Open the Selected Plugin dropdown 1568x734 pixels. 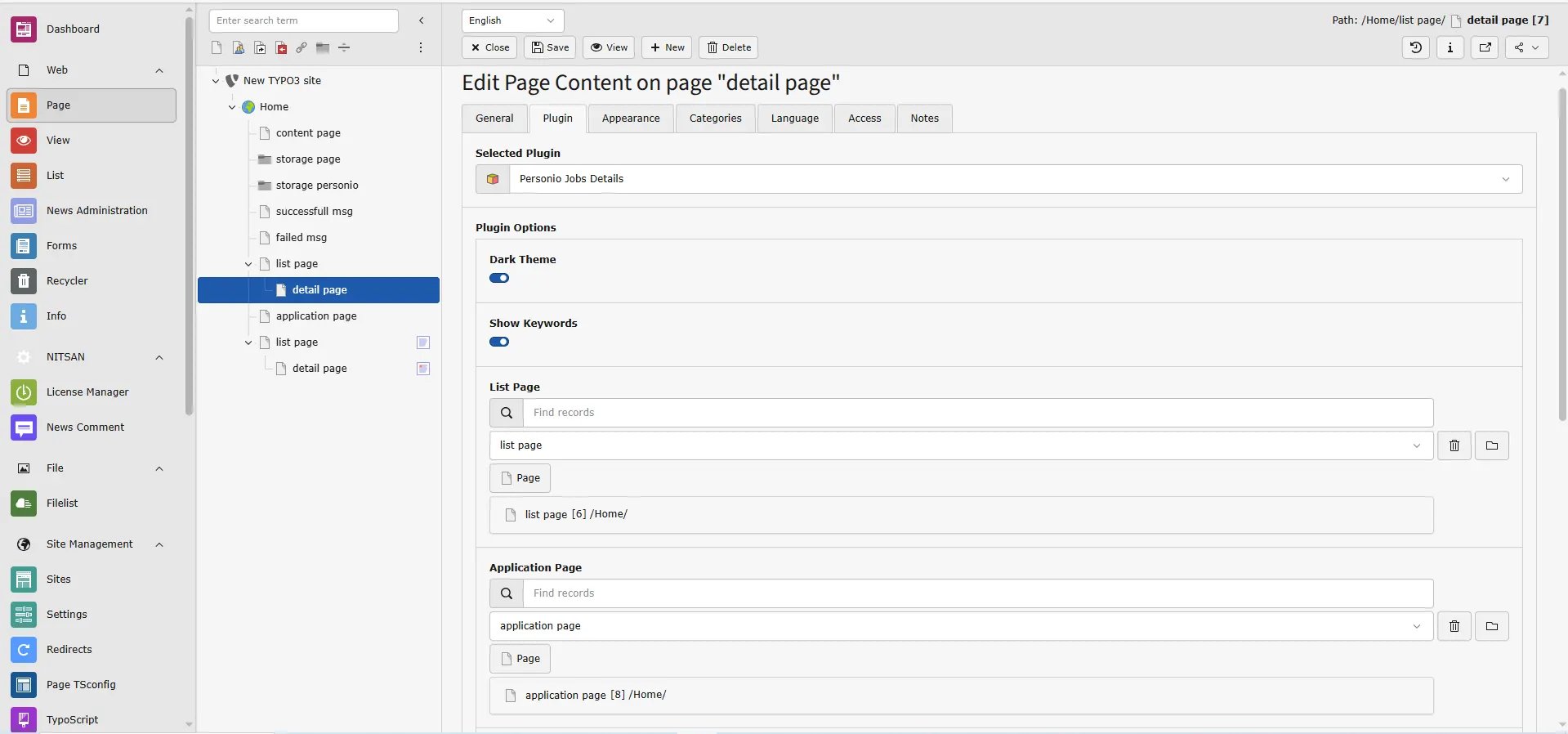pyautogui.click(x=998, y=179)
